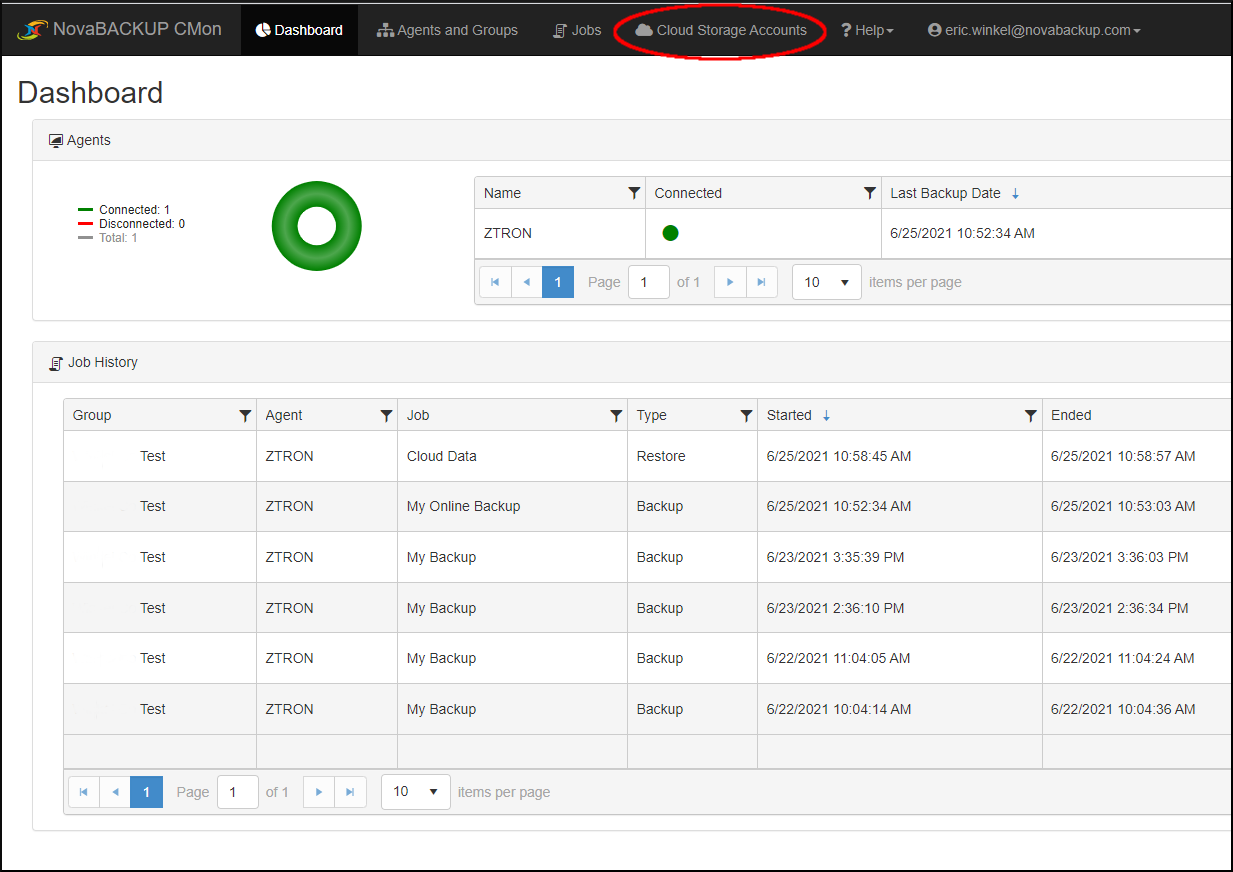1233x872 pixels.
Task: Click start time 6/25/2021 10:58:45 AM
Action: 839,457
